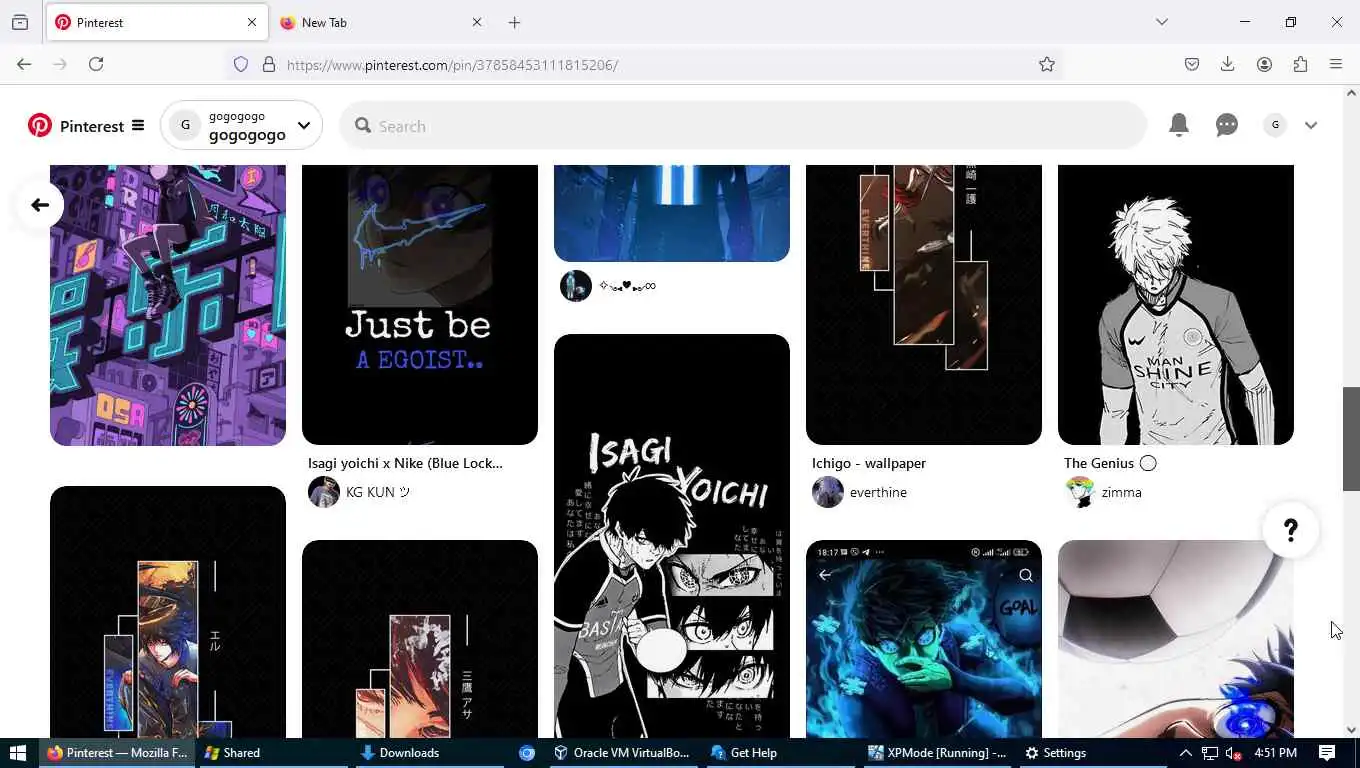
Task: Click the back arrow circle button
Action: (x=40, y=205)
